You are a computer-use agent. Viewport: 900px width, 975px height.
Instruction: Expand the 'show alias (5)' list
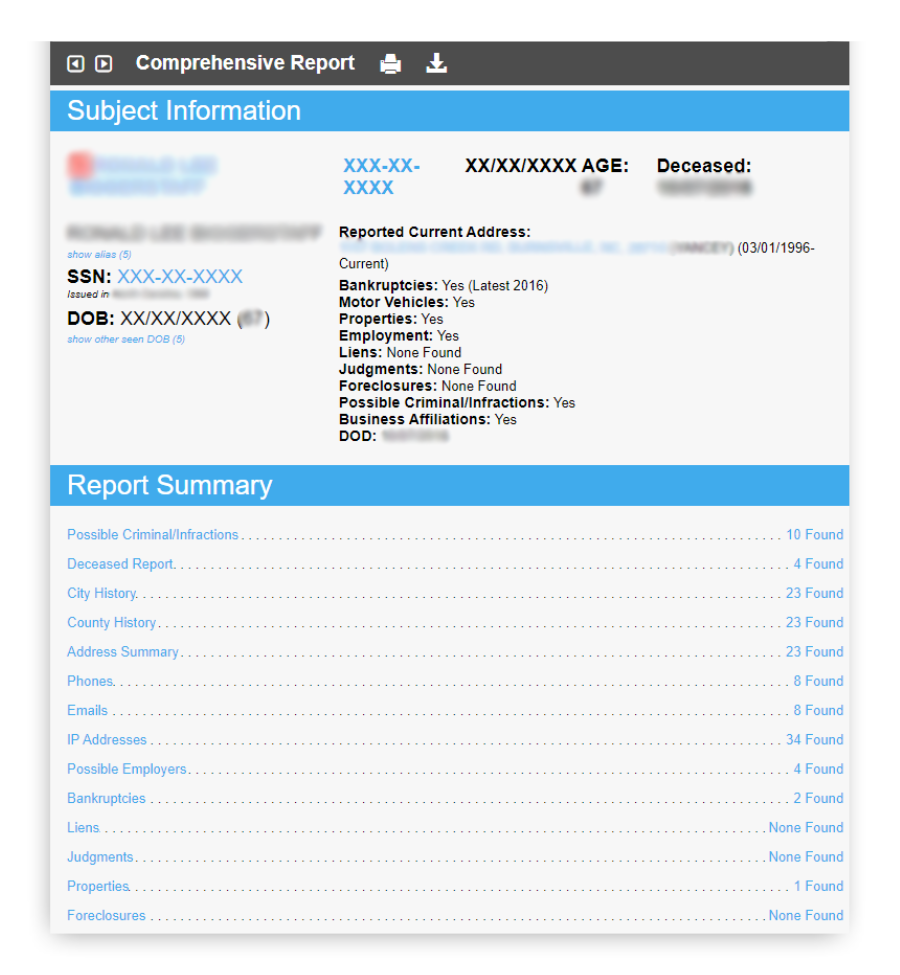click(97, 254)
